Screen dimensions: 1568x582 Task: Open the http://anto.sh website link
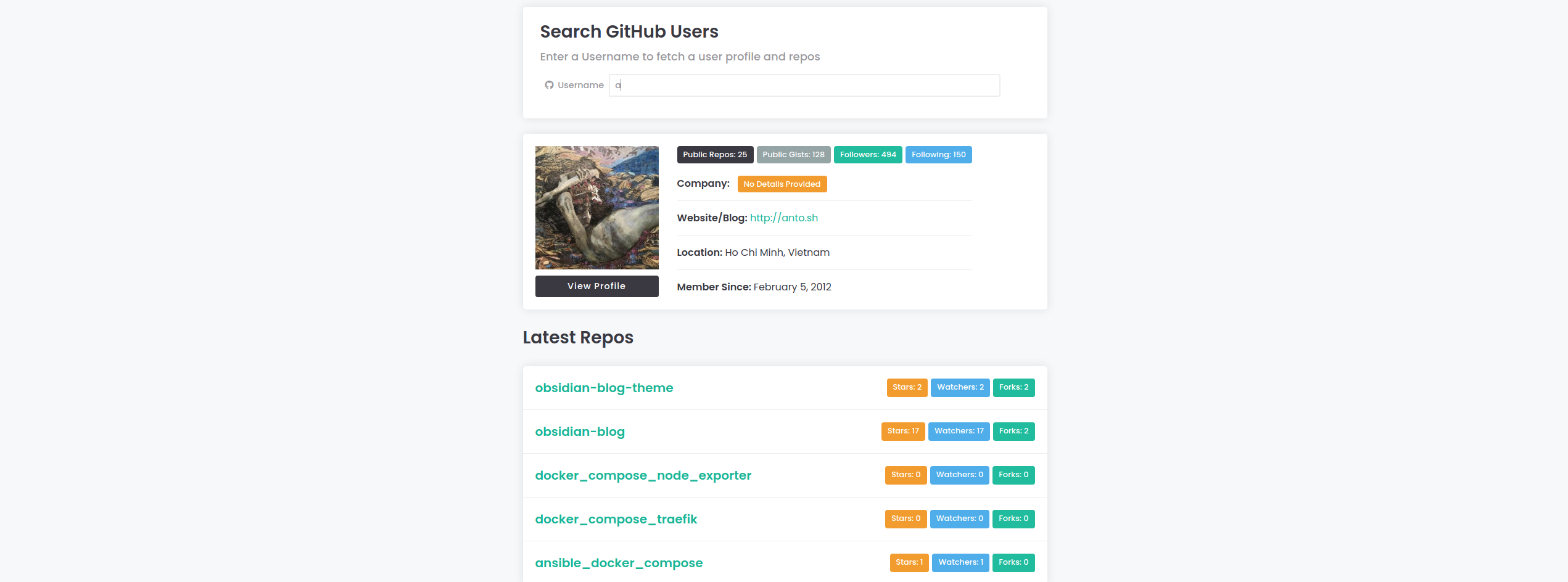784,218
